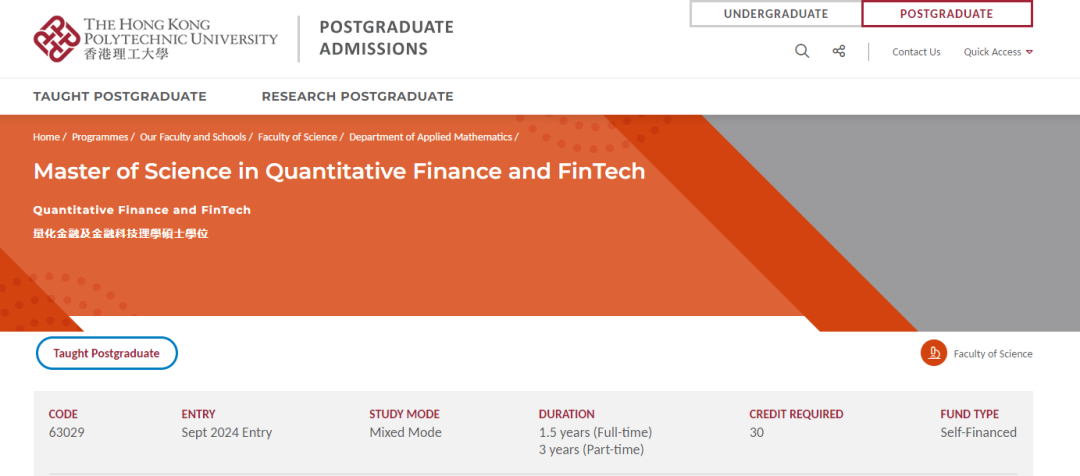Open Our Faculty and Schools breadcrumb
Image resolution: width=1080 pixels, height=476 pixels.
click(x=193, y=137)
